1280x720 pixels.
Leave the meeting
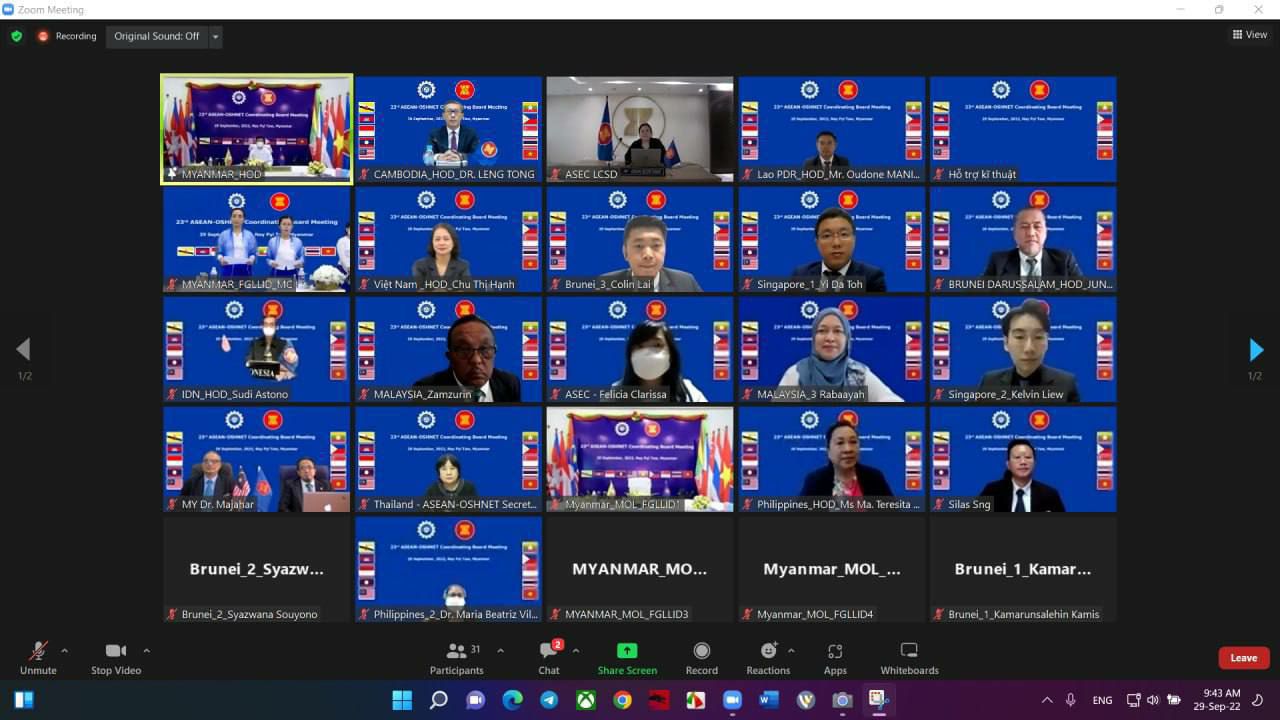point(1243,657)
